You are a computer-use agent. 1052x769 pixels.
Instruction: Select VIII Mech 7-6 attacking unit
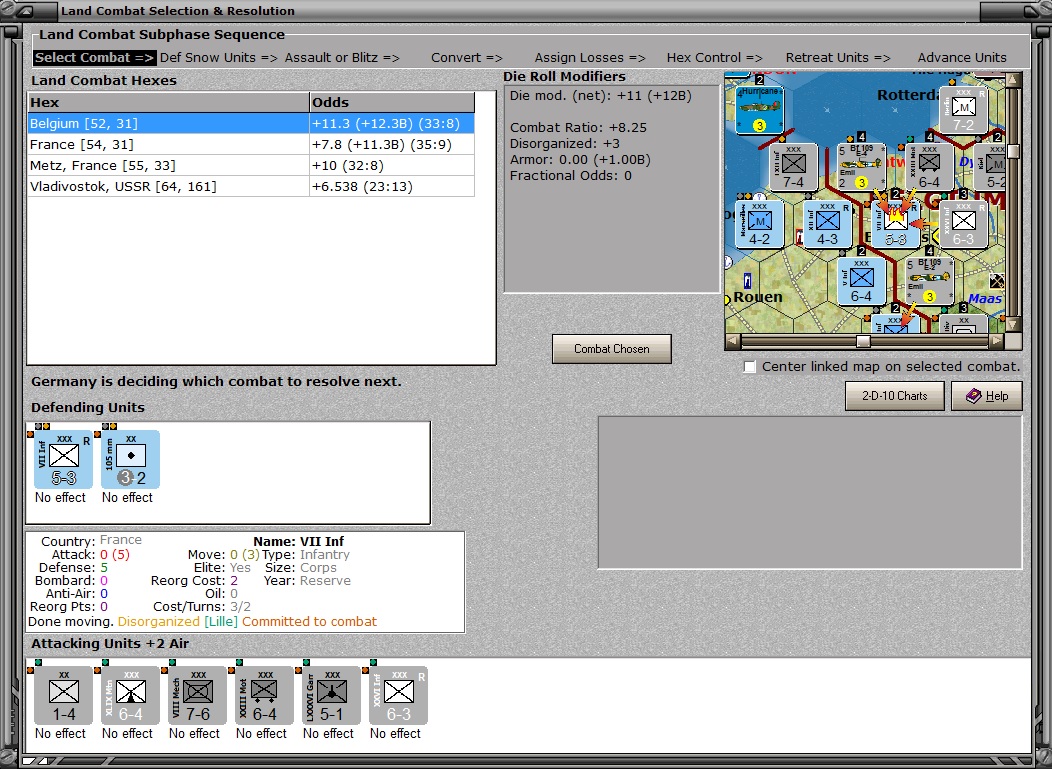pyautogui.click(x=198, y=695)
